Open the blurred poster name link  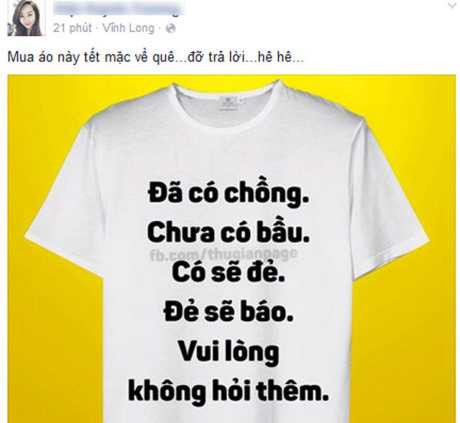118,9
